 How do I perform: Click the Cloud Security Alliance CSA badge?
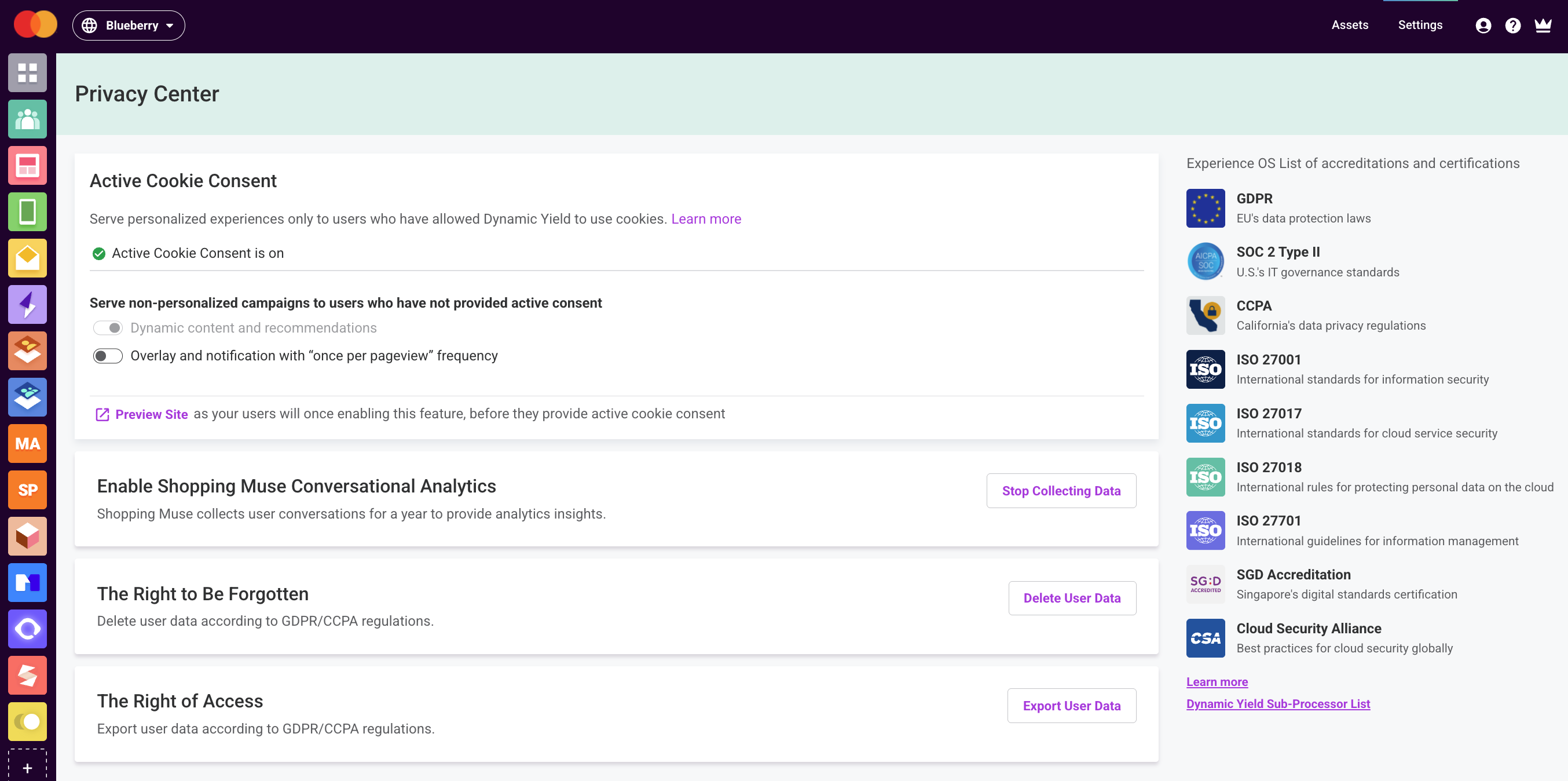click(1205, 638)
